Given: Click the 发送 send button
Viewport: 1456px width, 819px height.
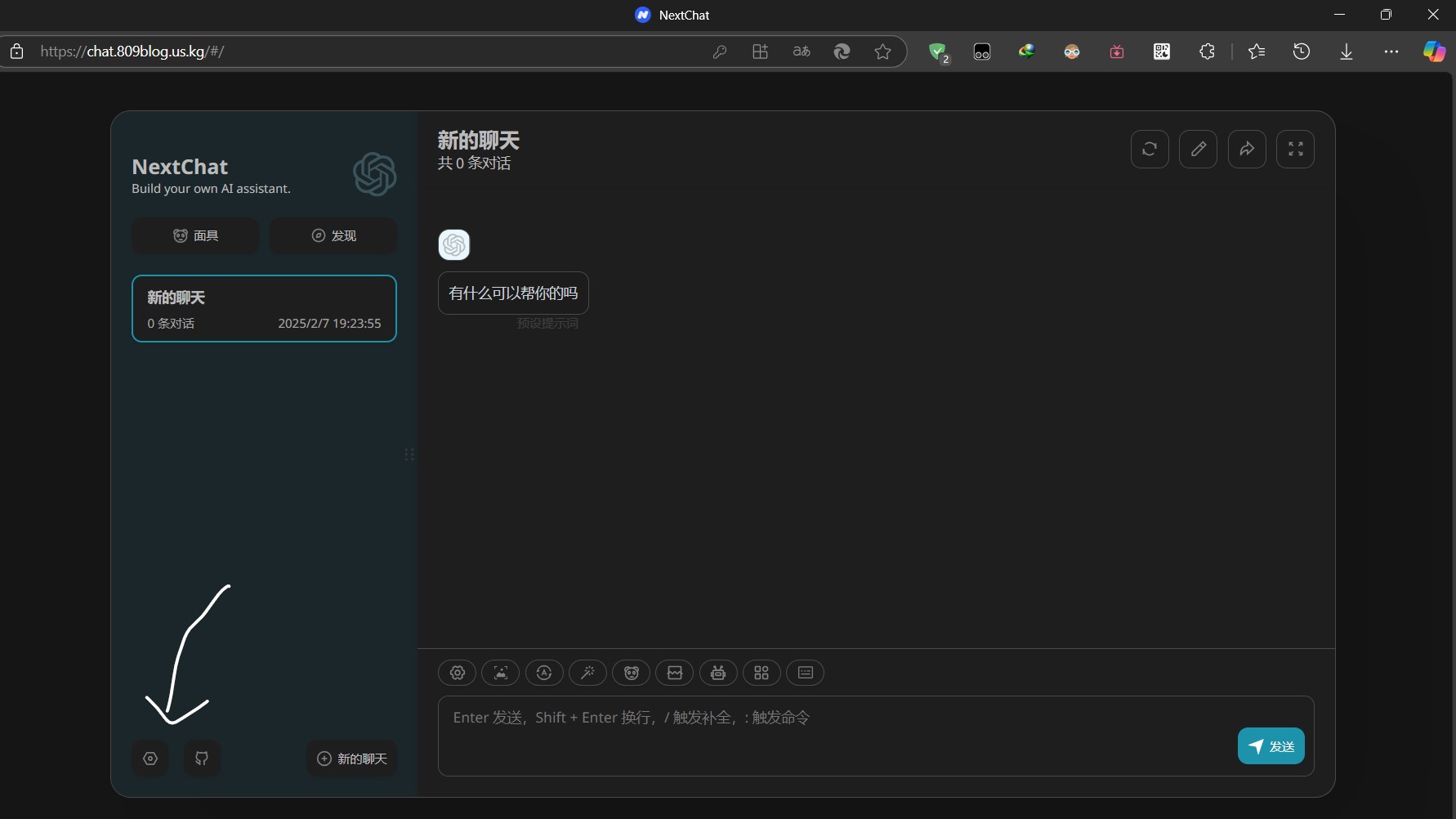Looking at the screenshot, I should pyautogui.click(x=1271, y=746).
